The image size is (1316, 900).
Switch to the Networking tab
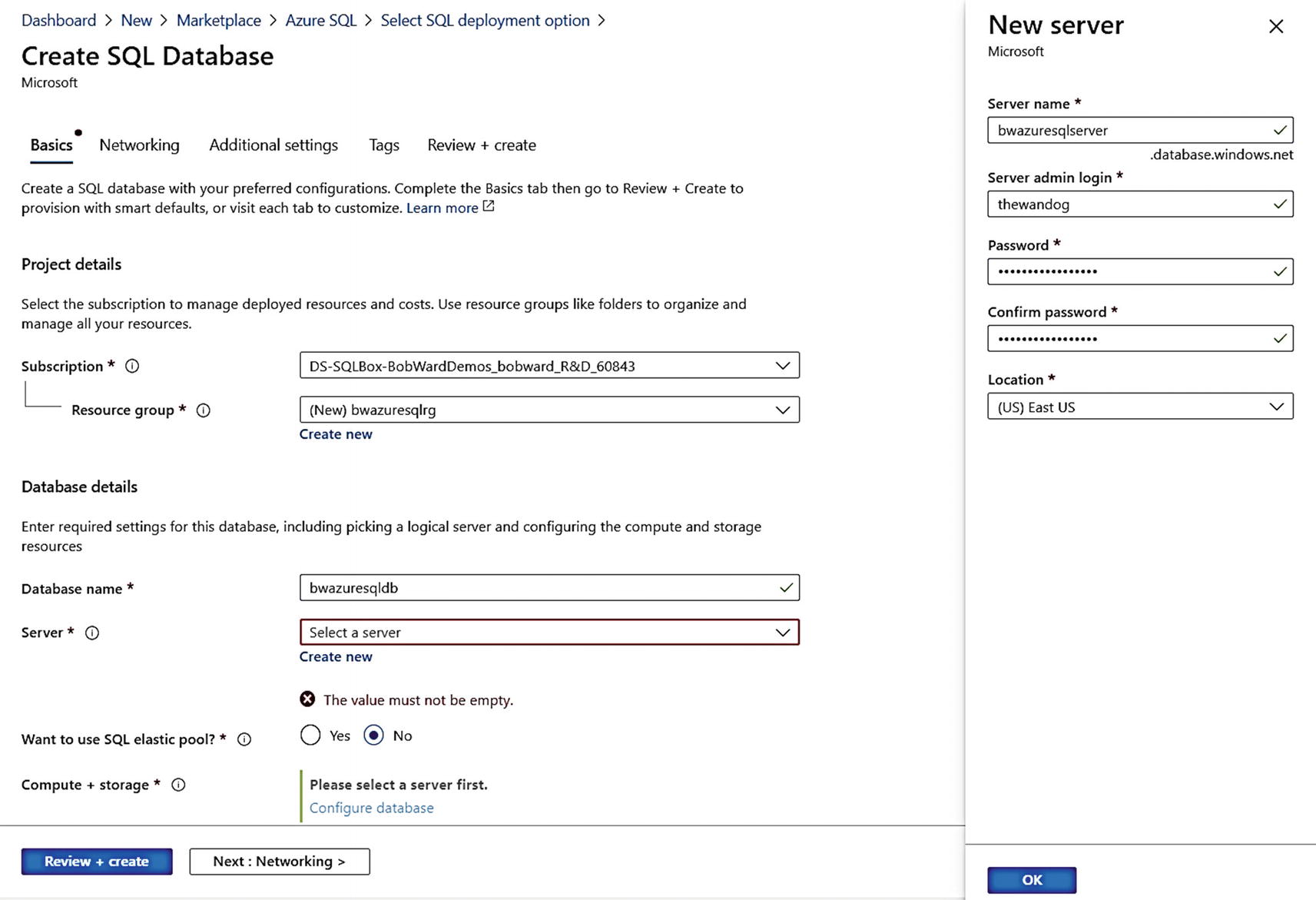click(x=139, y=145)
